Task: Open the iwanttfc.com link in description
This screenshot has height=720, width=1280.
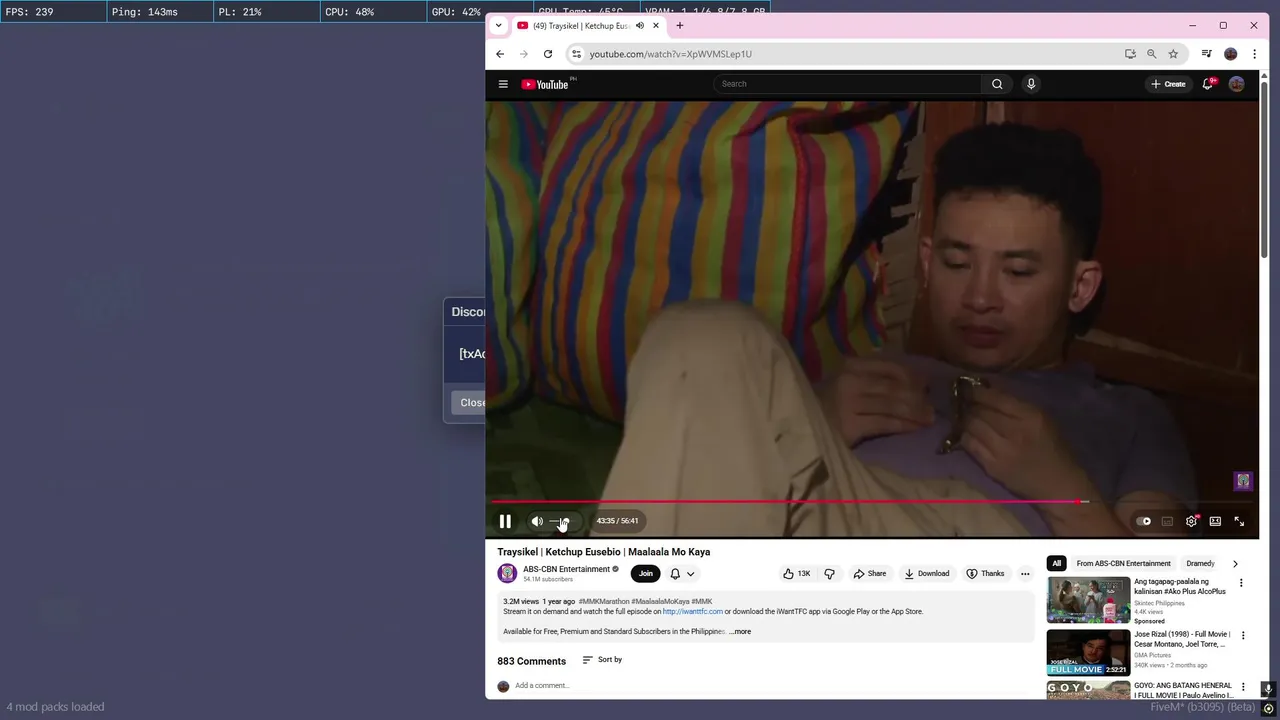Action: tap(692, 611)
